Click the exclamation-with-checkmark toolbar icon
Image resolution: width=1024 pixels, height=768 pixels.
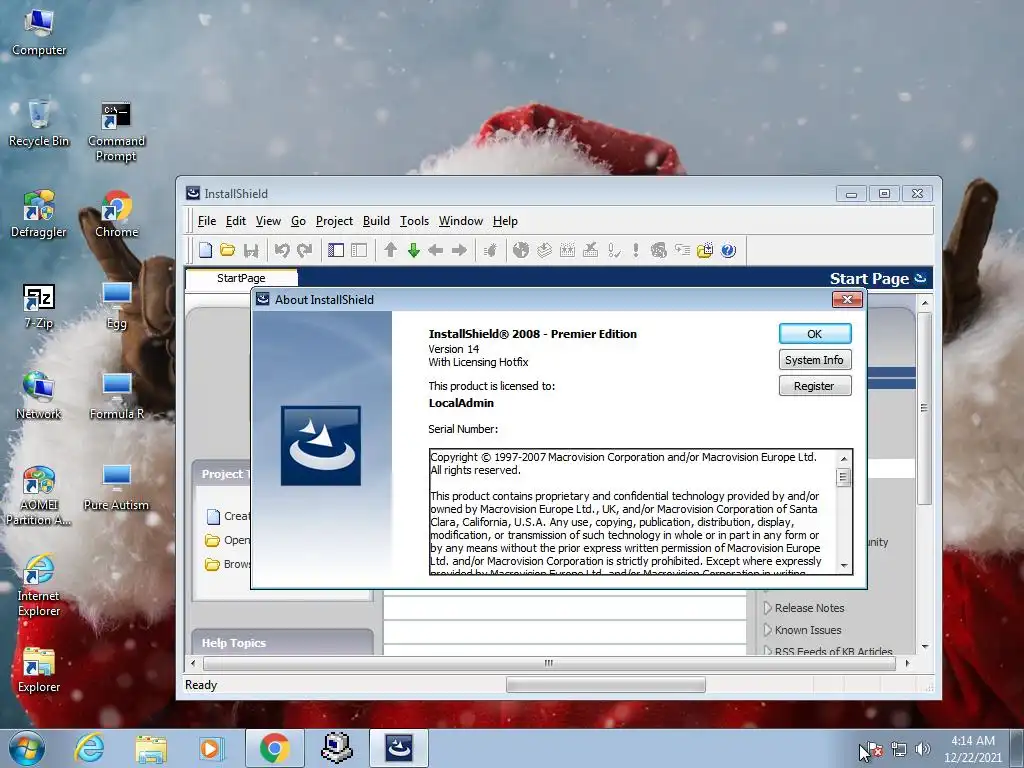click(x=614, y=250)
